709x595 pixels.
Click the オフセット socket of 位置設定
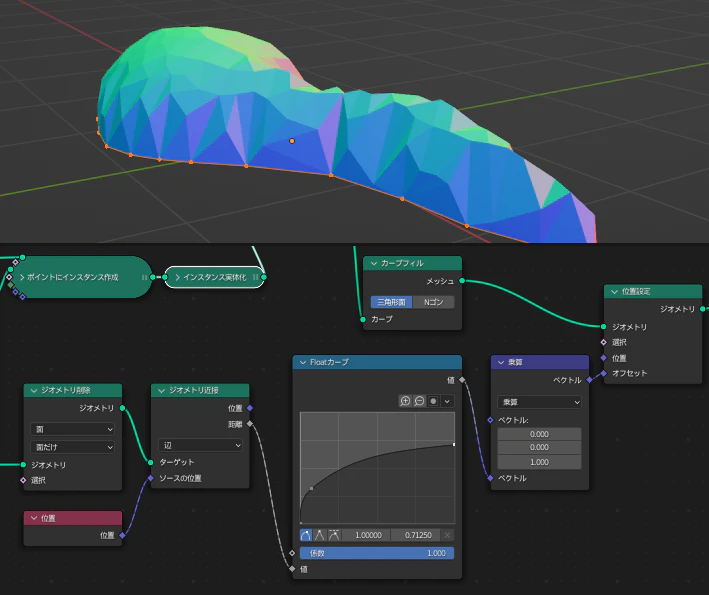click(x=604, y=373)
